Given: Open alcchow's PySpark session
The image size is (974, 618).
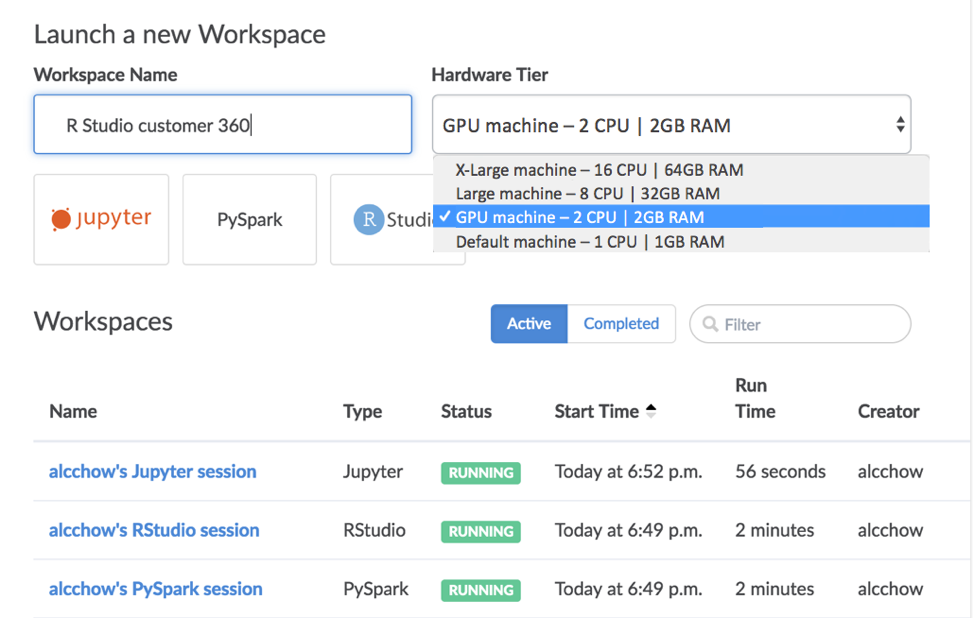Looking at the screenshot, I should pos(156,589).
